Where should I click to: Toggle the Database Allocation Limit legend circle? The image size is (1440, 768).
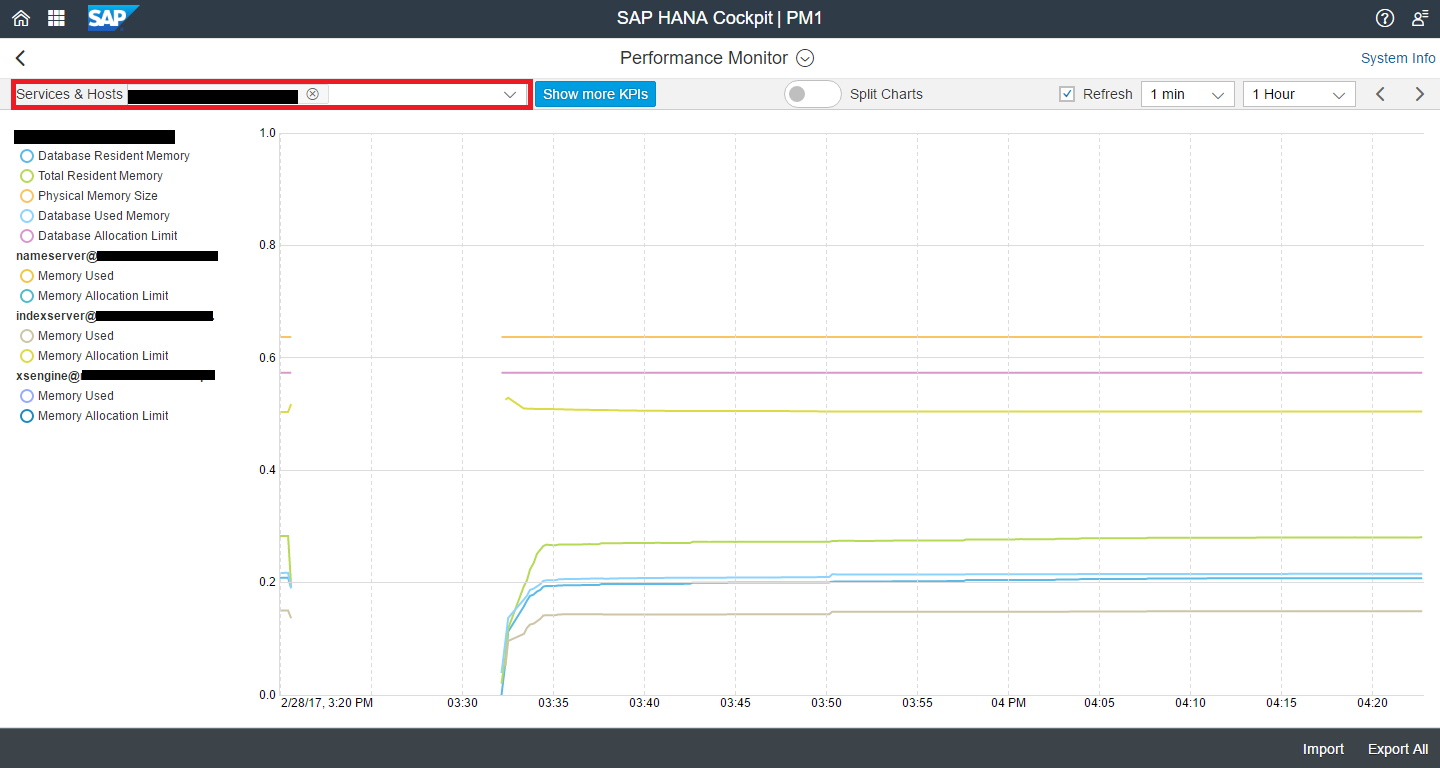(27, 236)
